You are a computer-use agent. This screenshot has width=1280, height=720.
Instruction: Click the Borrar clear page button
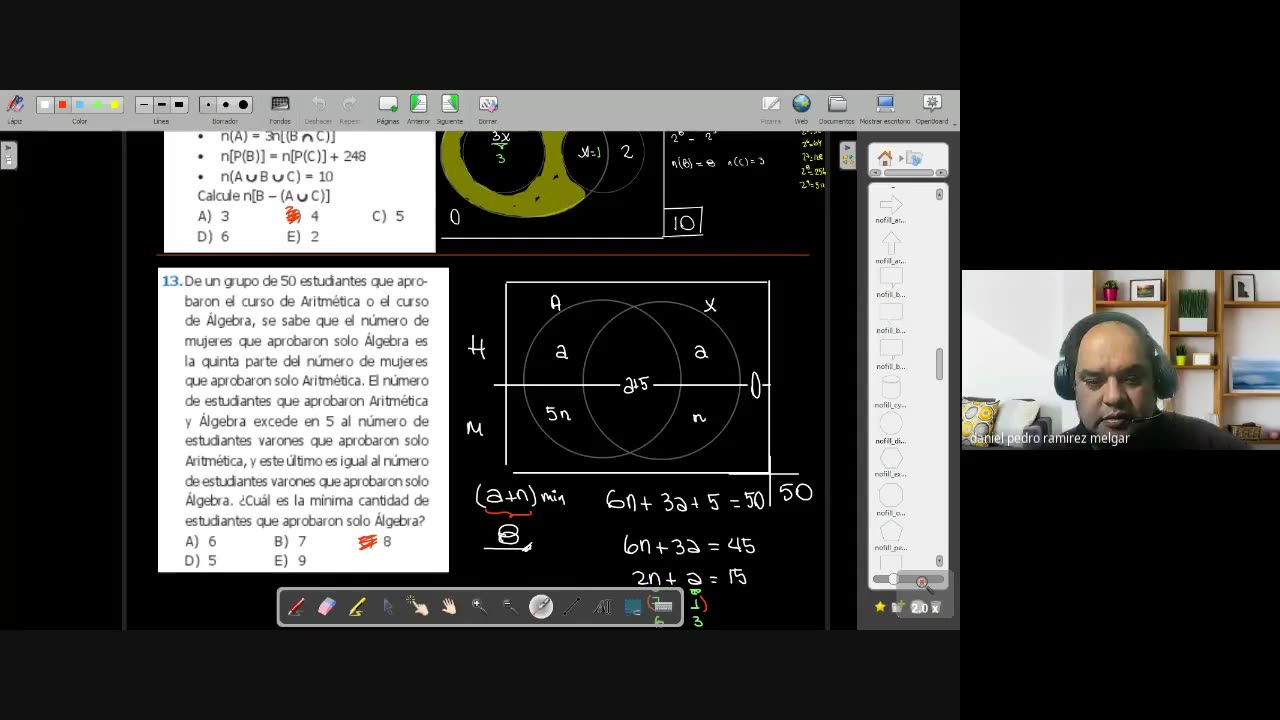click(488, 108)
